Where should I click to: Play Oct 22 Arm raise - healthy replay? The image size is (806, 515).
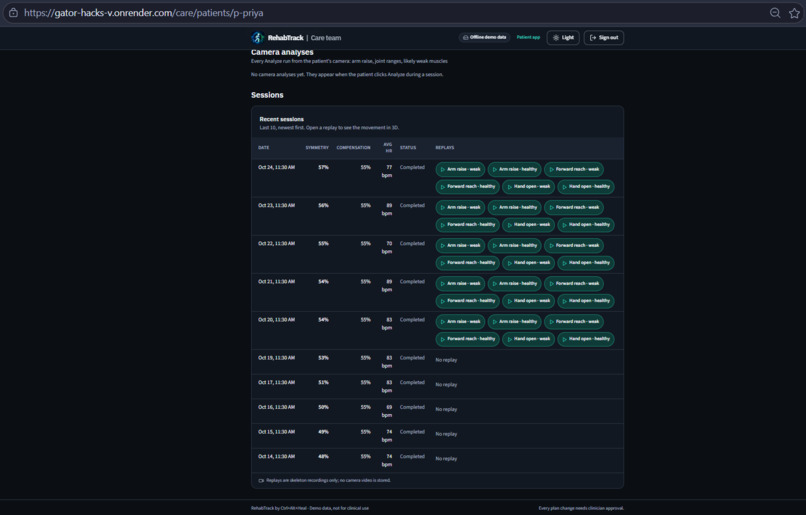[515, 245]
